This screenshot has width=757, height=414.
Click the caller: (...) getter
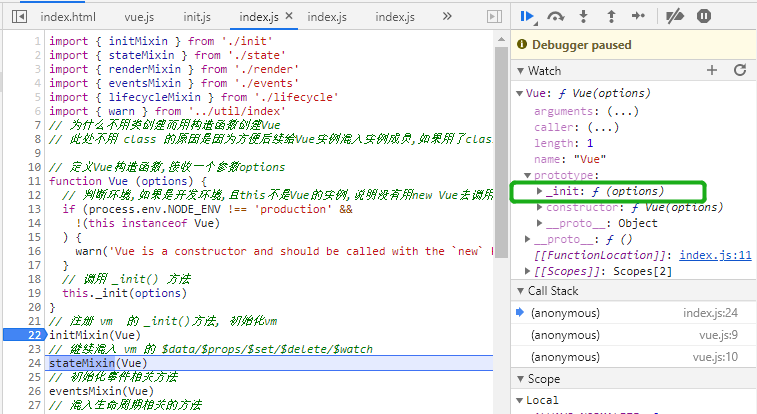pyautogui.click(x=576, y=127)
